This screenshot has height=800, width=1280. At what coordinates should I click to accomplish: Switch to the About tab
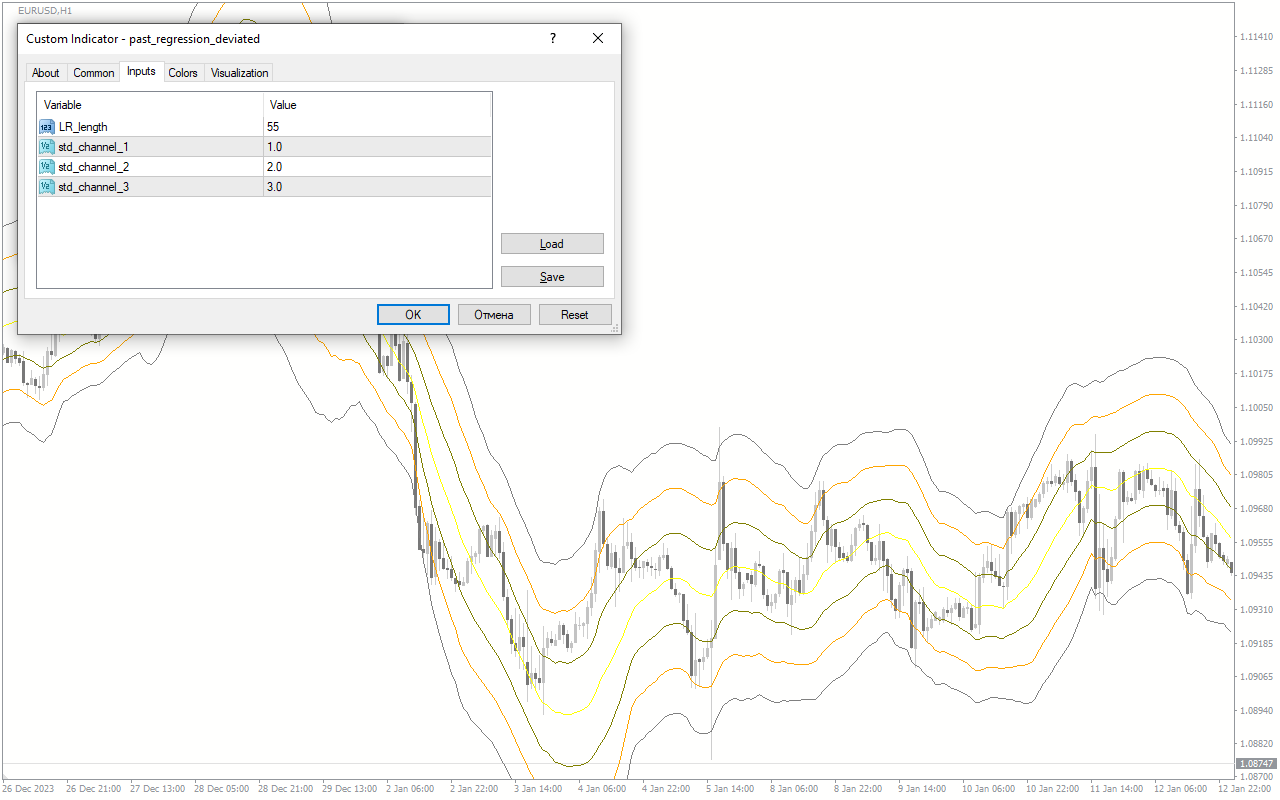[46, 73]
